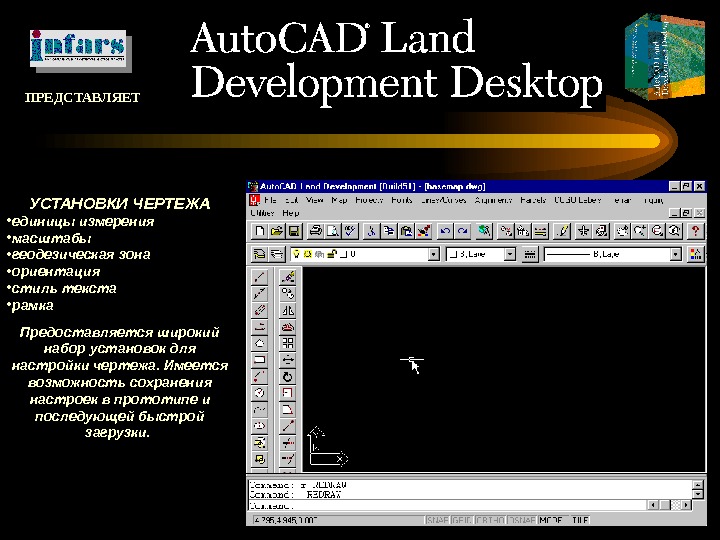This screenshot has height=540, width=720.
Task: Open the Parcels menu
Action: tap(533, 200)
